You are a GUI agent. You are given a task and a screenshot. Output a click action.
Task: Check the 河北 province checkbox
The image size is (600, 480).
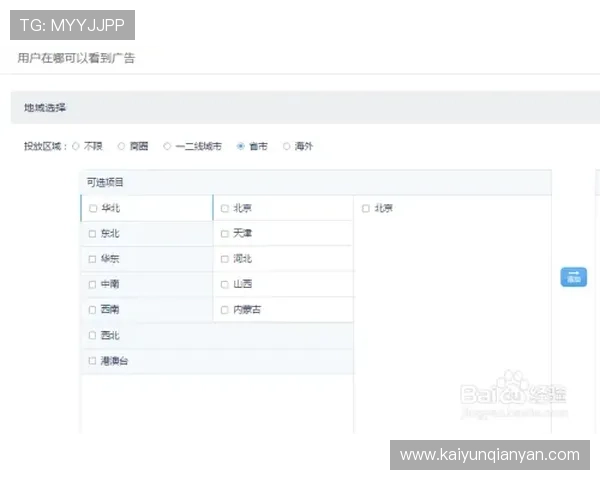(225, 259)
